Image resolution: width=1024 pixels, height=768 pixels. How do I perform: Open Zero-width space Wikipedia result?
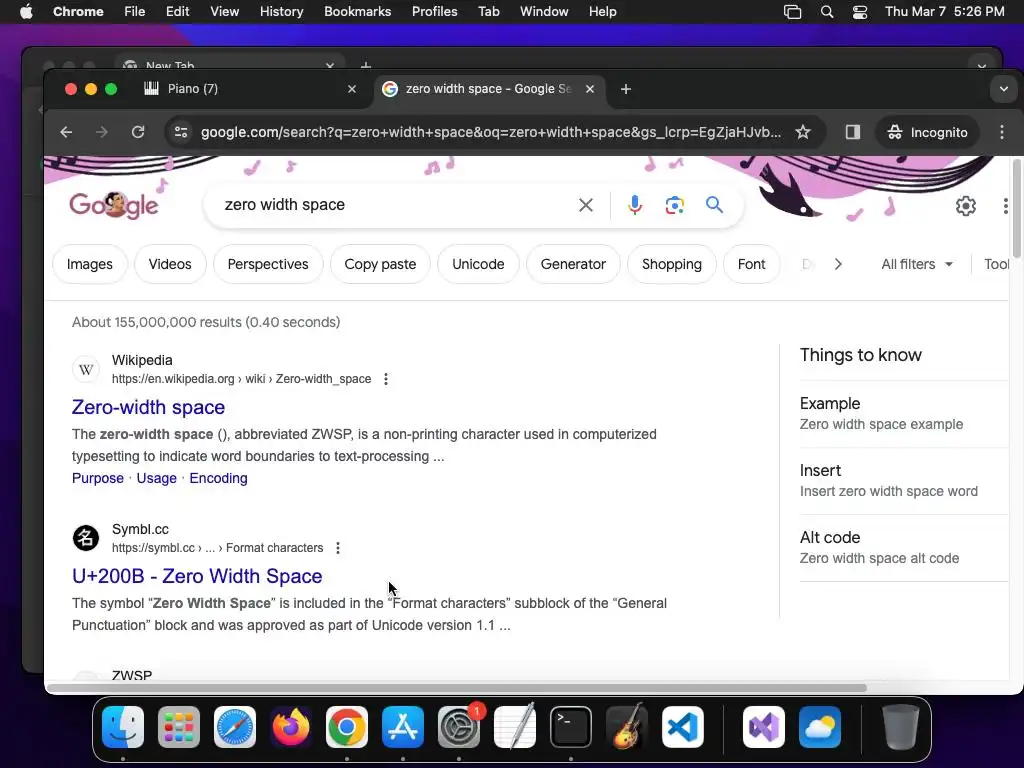pyautogui.click(x=148, y=407)
